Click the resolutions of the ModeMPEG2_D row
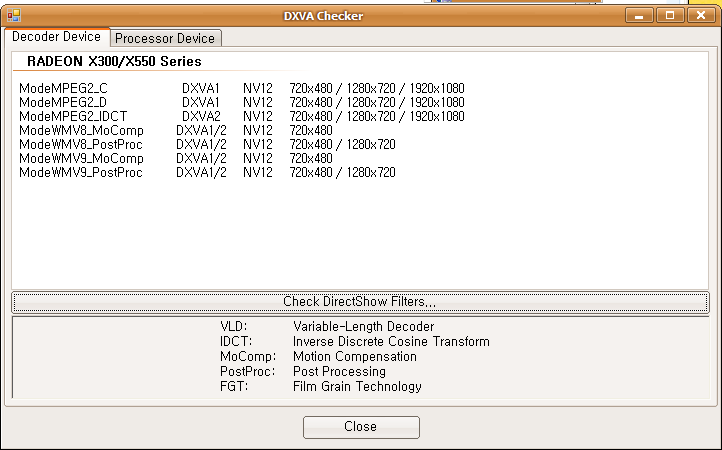The width and height of the screenshot is (722, 450). [377, 102]
